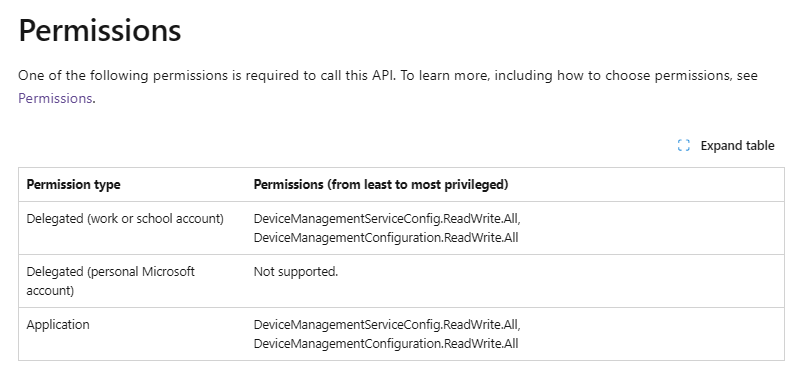Open the Permissions hyperlink
This screenshot has width=797, height=369.
55,98
